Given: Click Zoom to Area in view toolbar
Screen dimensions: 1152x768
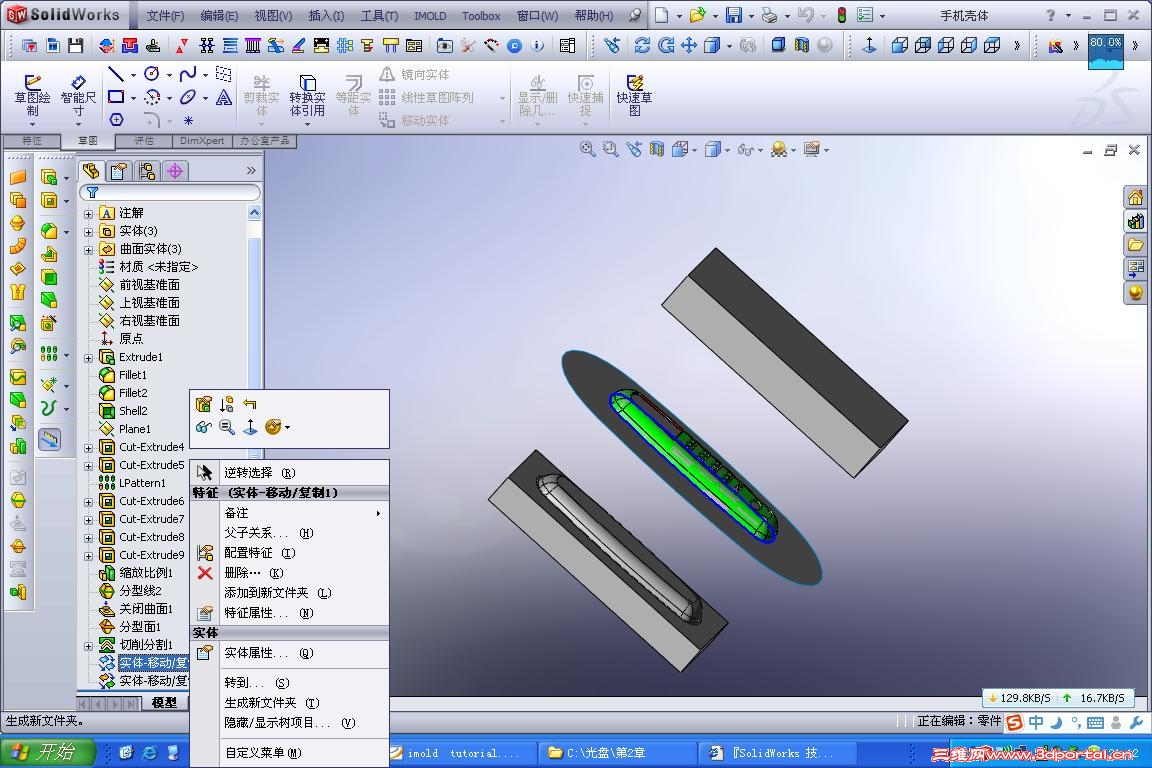Looking at the screenshot, I should [610, 149].
